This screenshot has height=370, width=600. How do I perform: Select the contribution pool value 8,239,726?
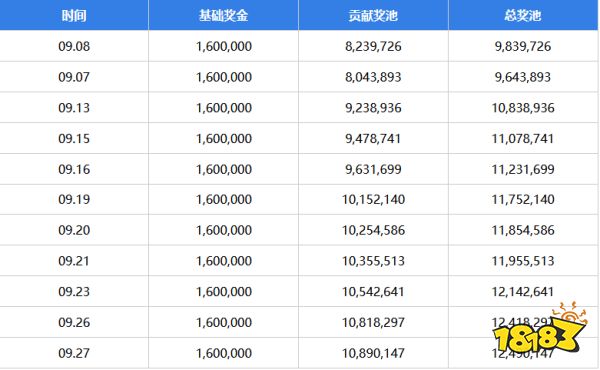point(373,46)
